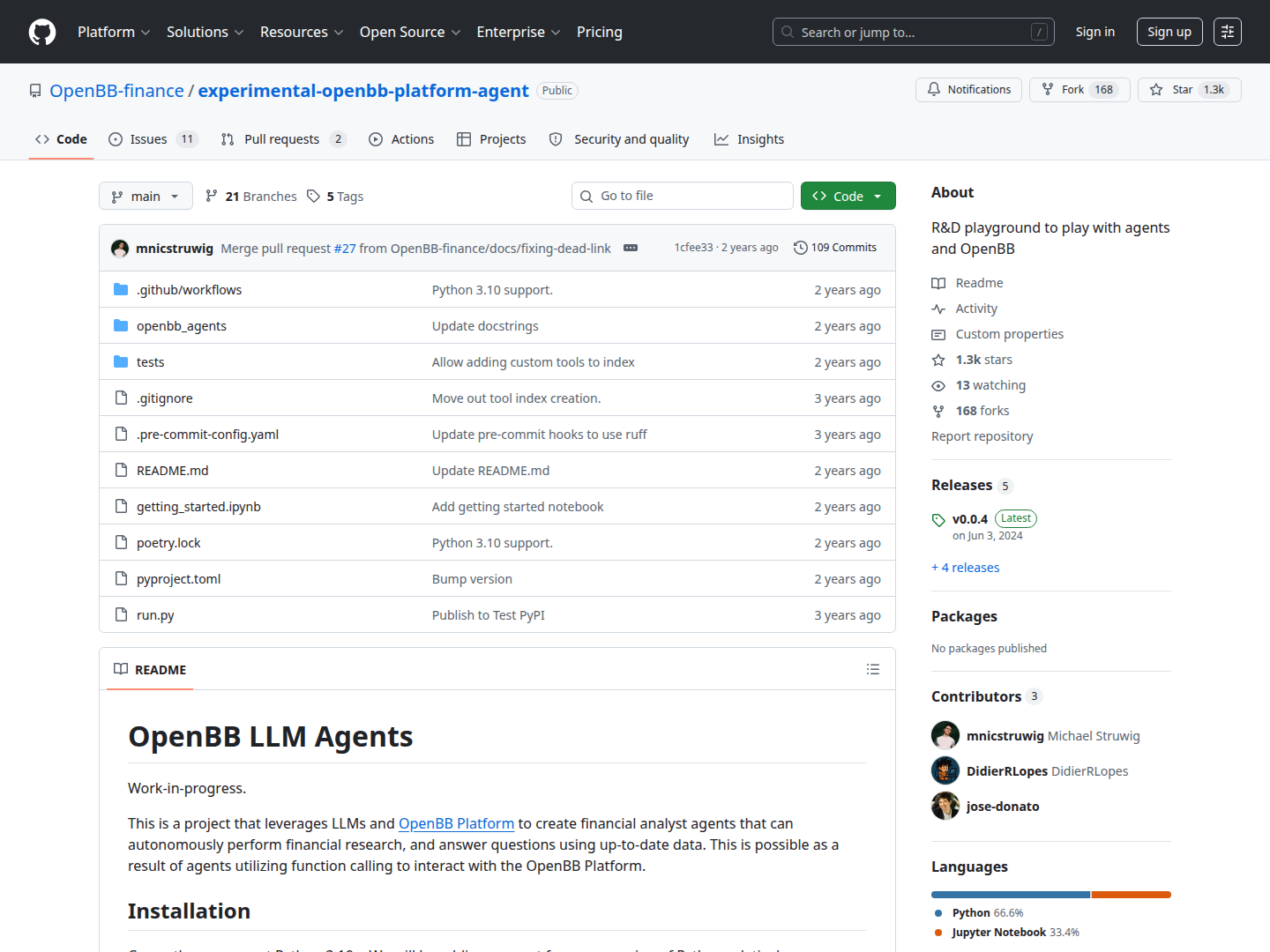Viewport: 1270px width, 952px height.
Task: Click the Fork button
Action: [x=1079, y=90]
